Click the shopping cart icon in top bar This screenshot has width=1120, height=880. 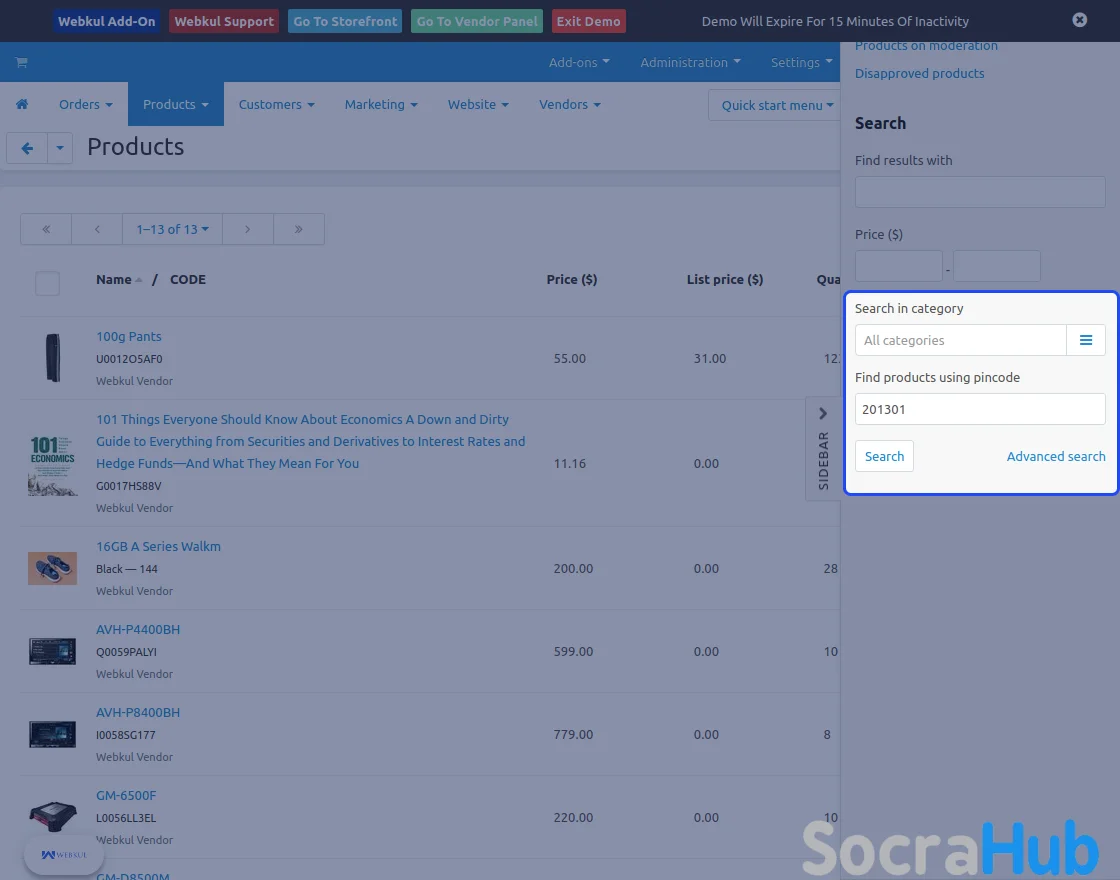coord(21,62)
